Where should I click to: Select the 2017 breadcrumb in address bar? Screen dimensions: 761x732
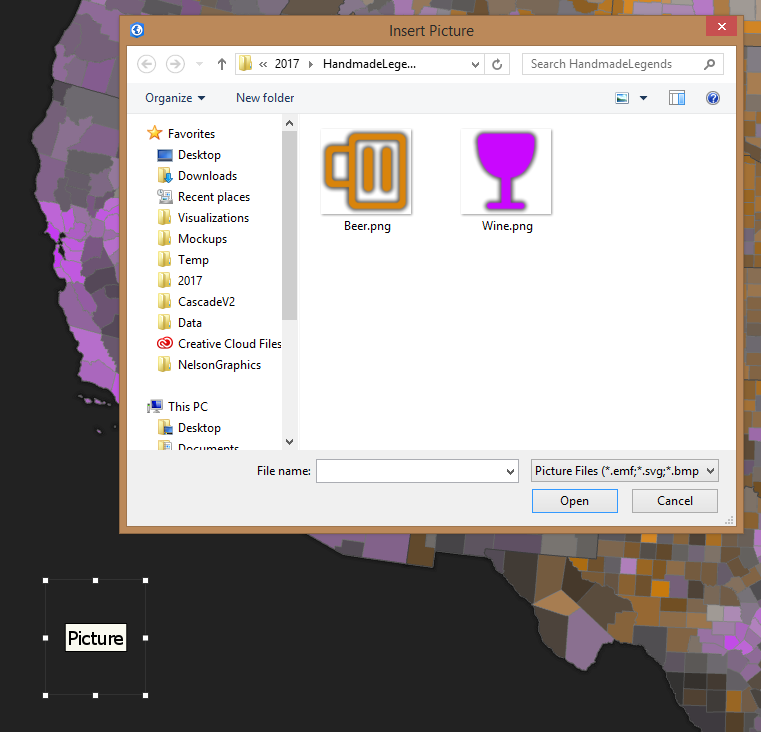(287, 64)
